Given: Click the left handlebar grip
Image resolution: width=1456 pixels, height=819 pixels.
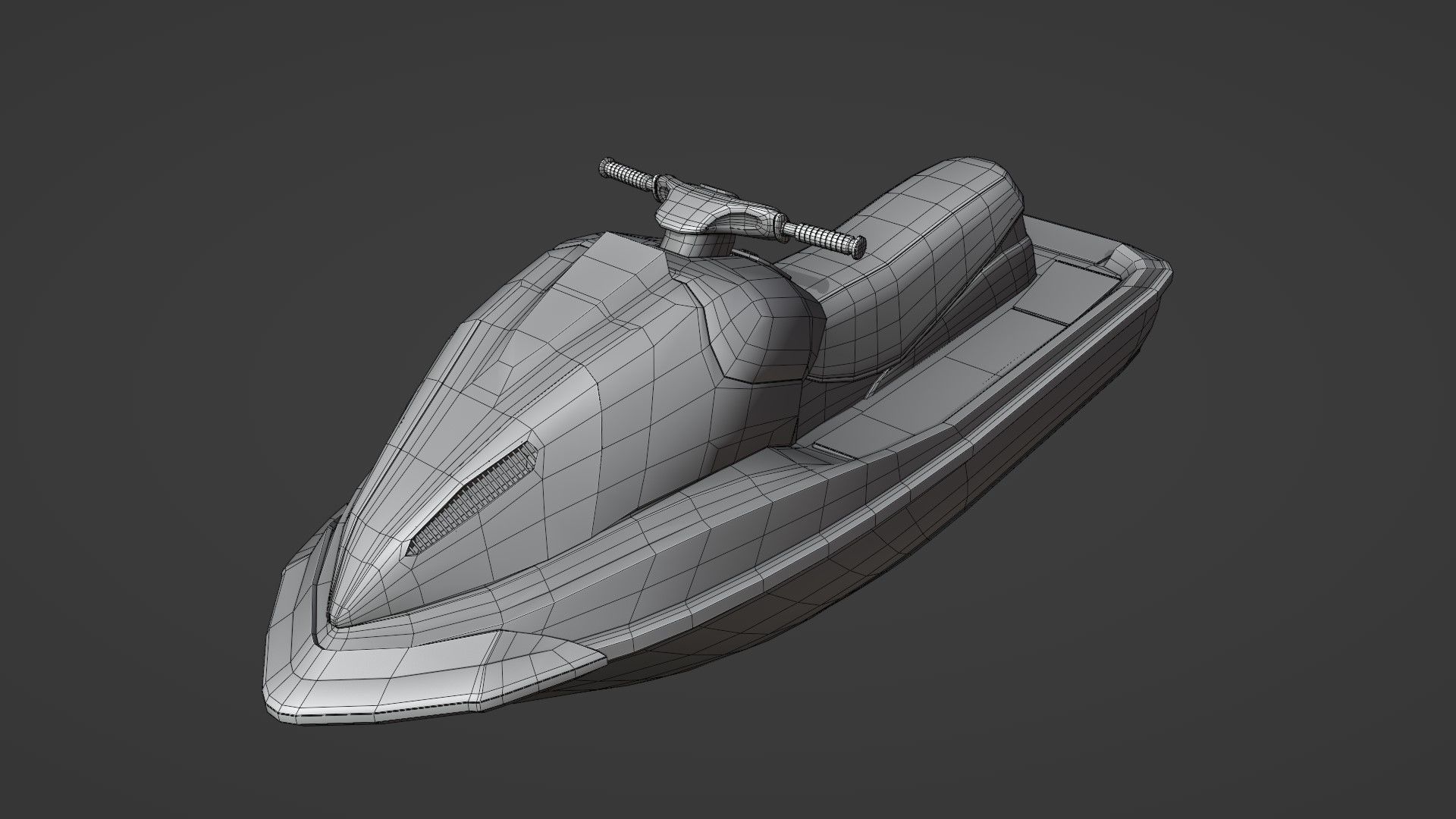Looking at the screenshot, I should 626,174.
